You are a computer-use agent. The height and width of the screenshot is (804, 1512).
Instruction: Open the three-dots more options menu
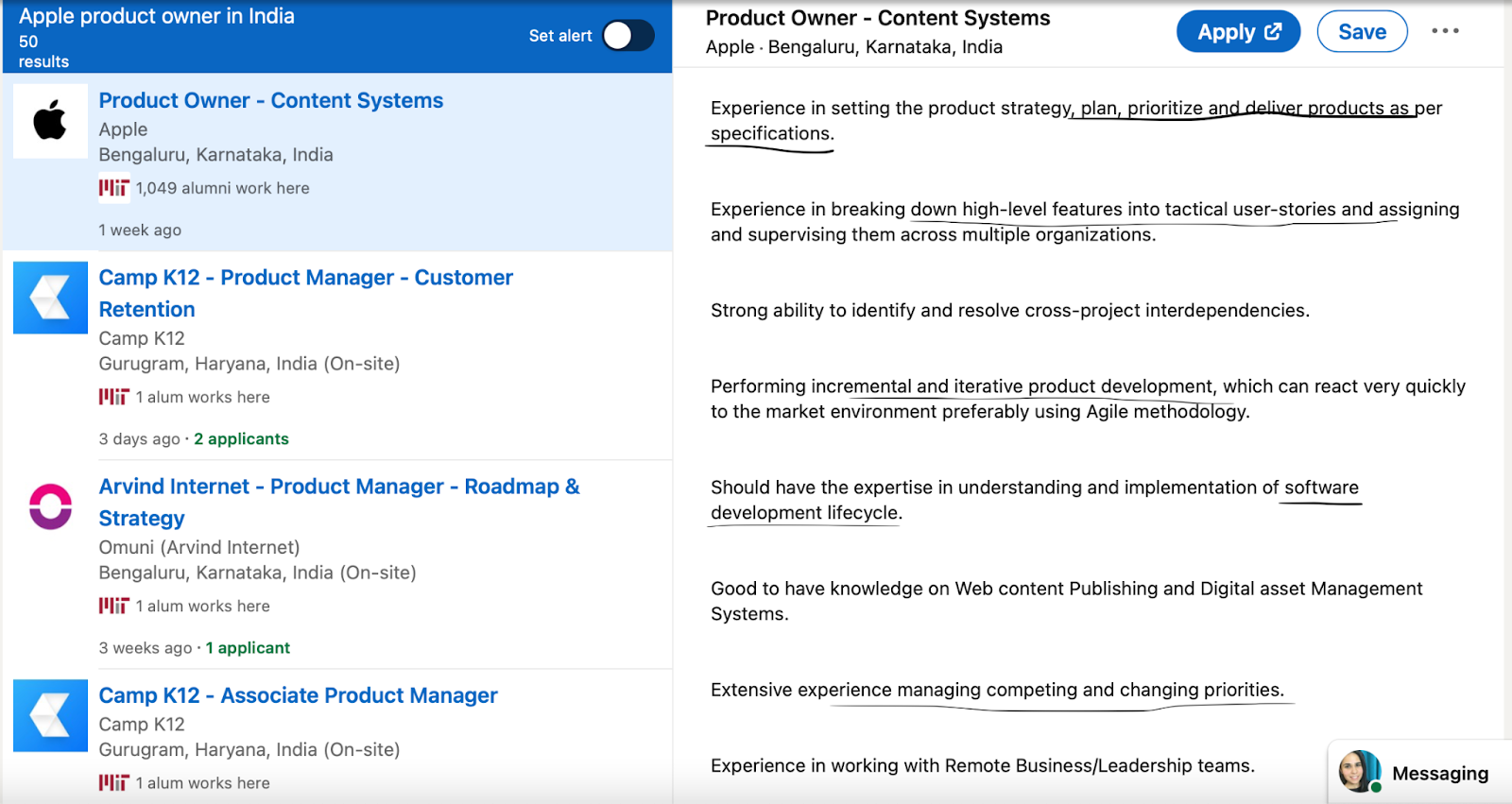pyautogui.click(x=1444, y=31)
